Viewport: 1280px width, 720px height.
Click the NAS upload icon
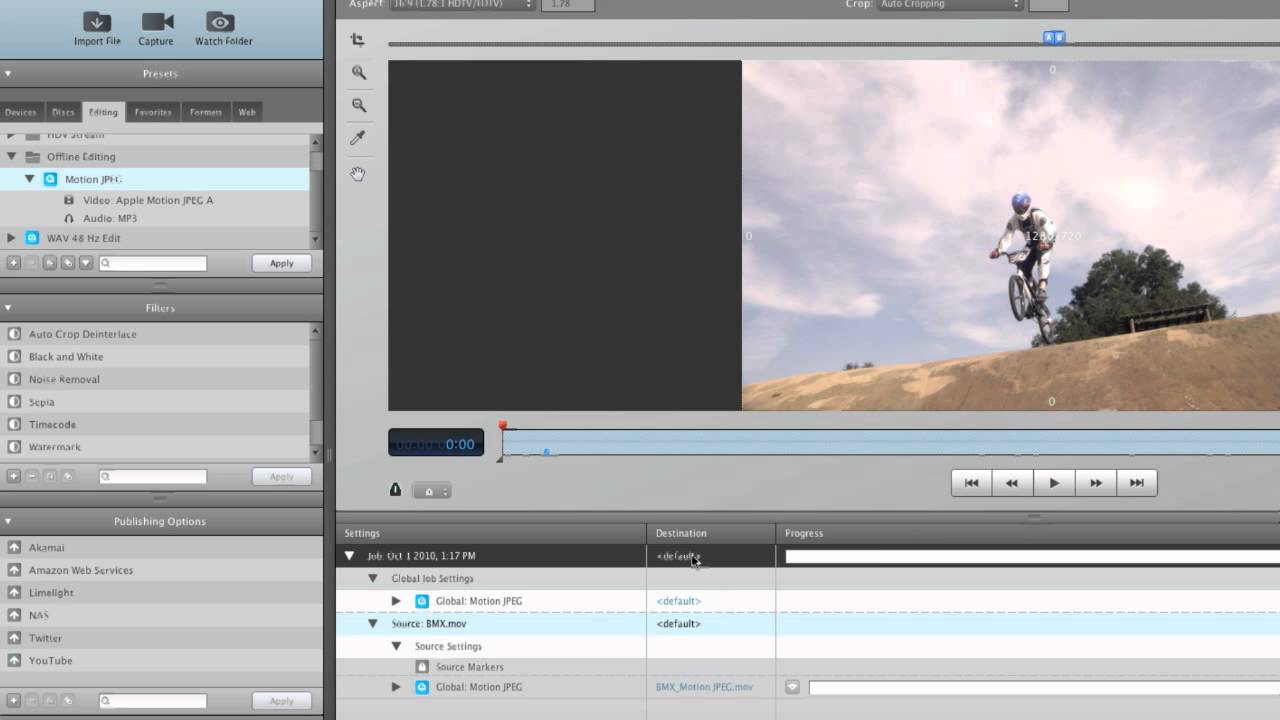click(14, 615)
